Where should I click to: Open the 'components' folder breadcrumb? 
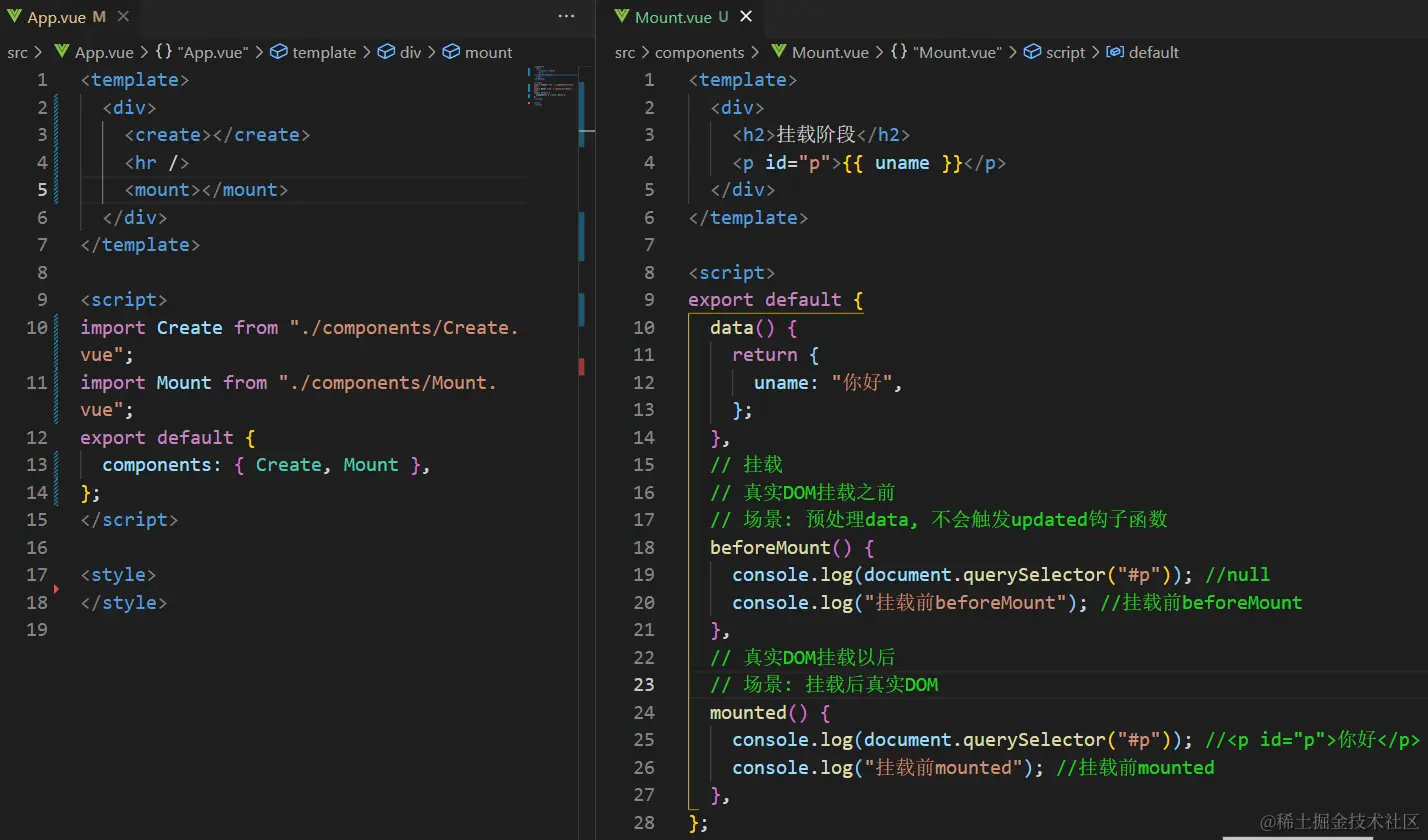699,52
